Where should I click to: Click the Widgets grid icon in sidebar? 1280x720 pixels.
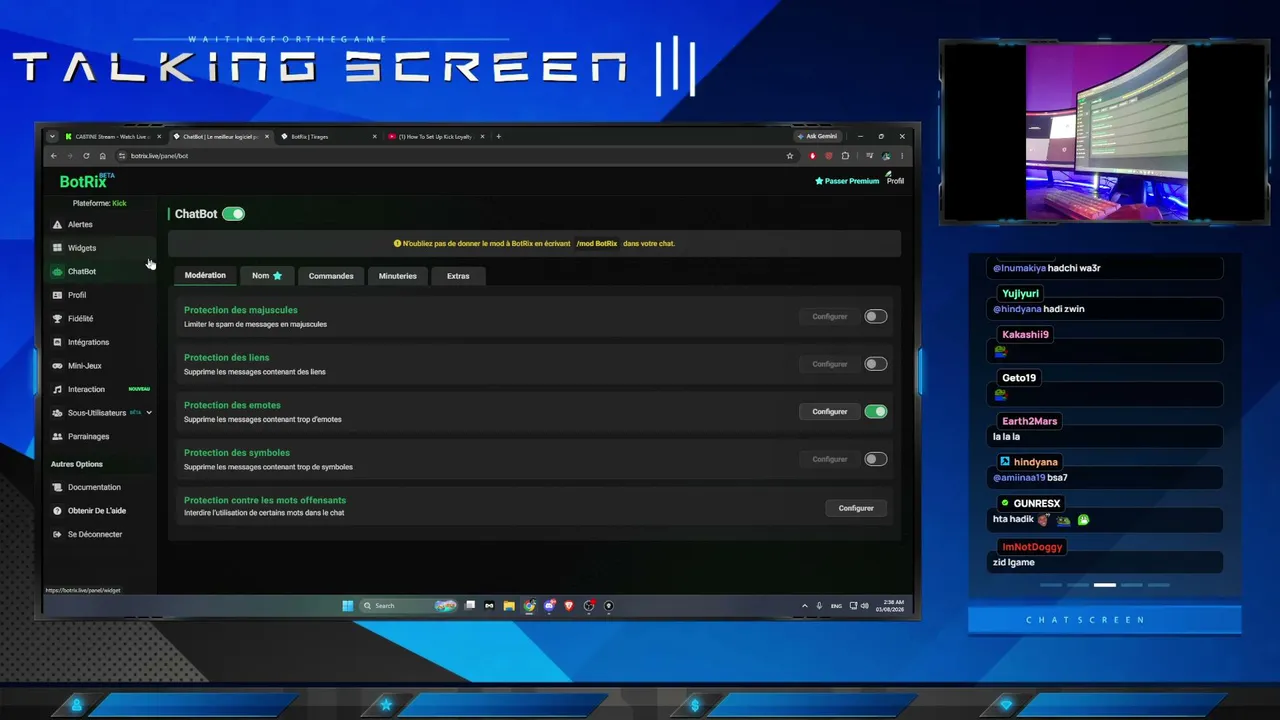[57, 248]
